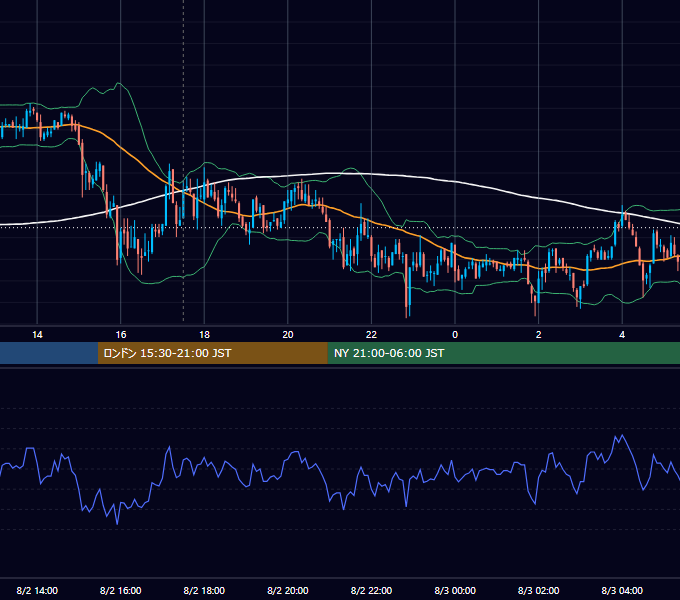Select the blue session bar before London

[49, 353]
